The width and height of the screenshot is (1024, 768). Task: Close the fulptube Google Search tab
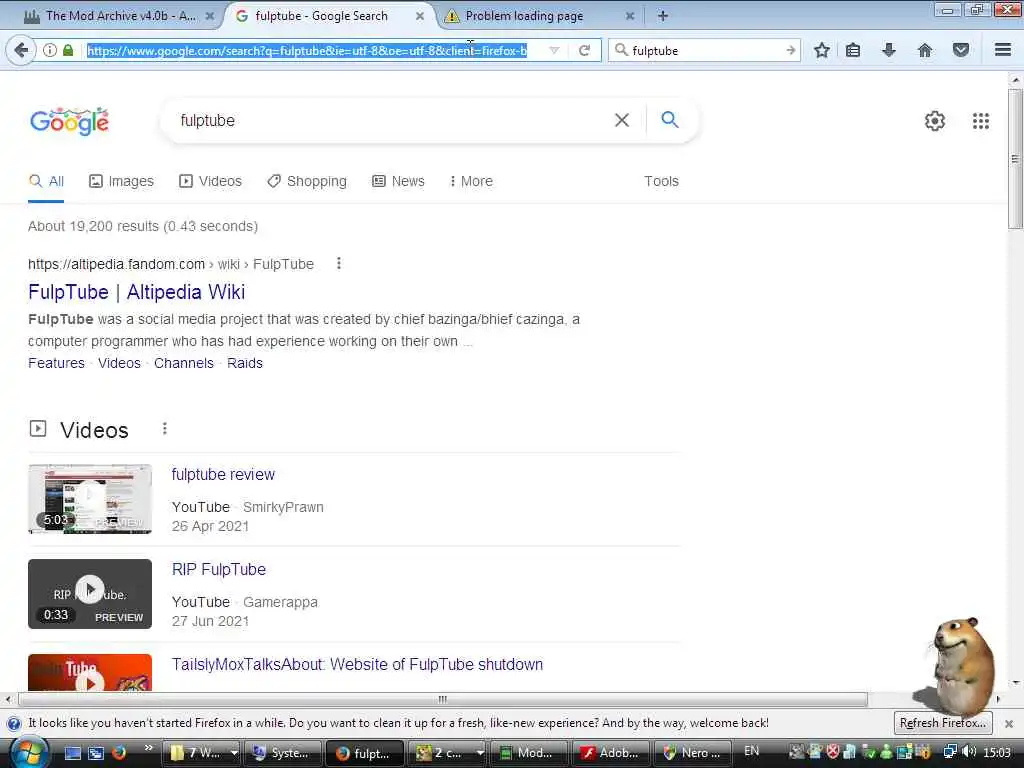420,16
